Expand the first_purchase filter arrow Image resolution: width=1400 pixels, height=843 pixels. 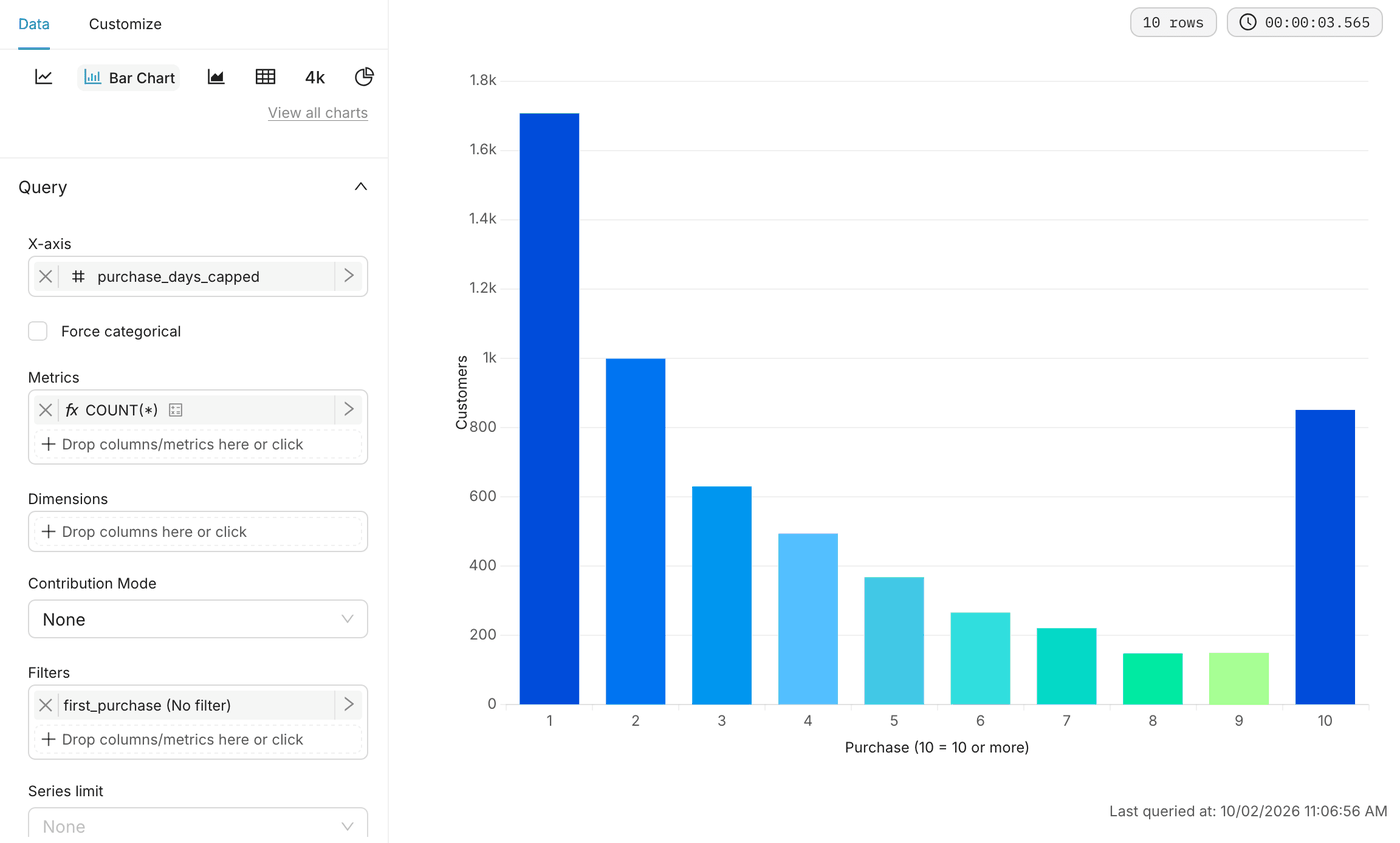(349, 705)
